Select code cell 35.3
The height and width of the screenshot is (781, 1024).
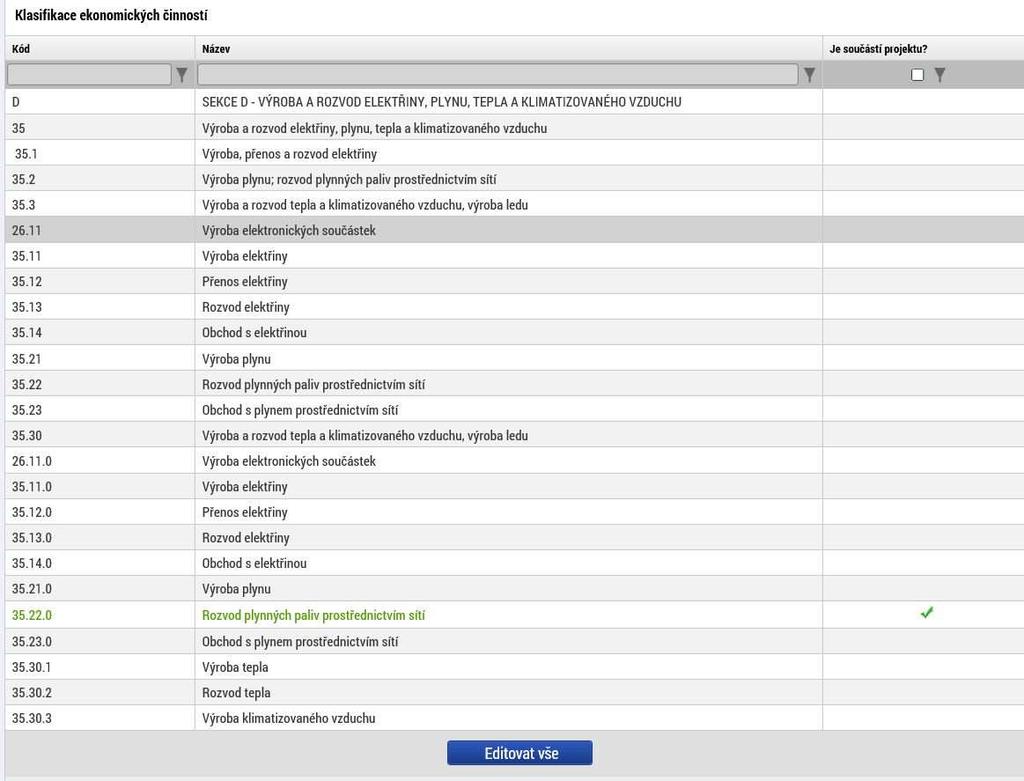pyautogui.click(x=24, y=205)
